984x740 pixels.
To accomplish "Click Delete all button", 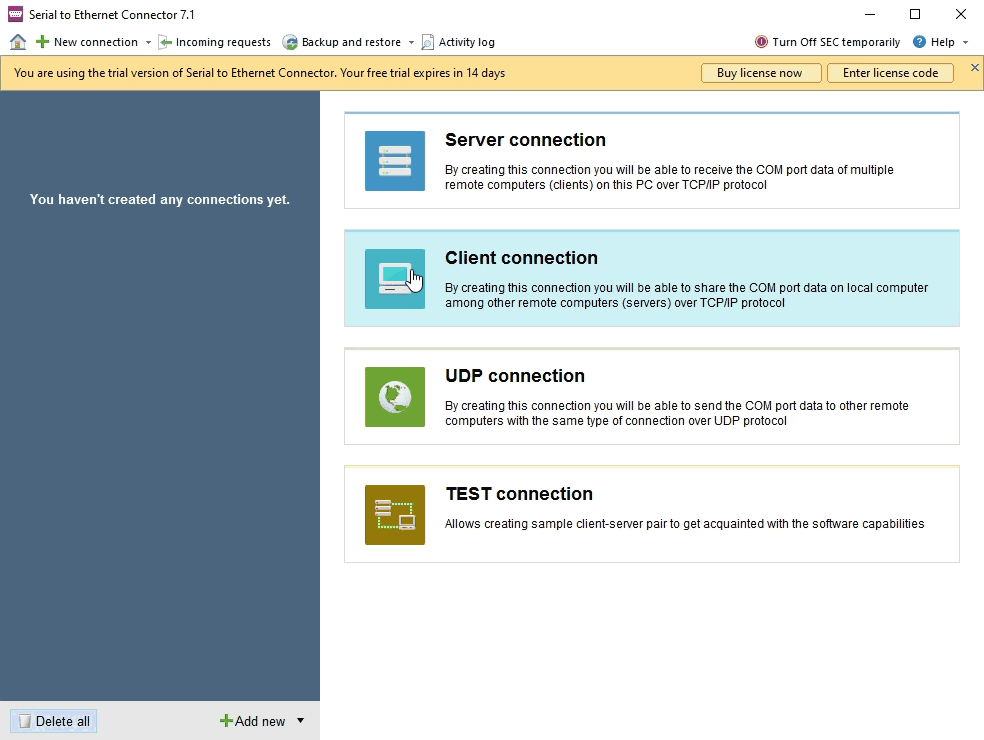I will click(x=54, y=721).
